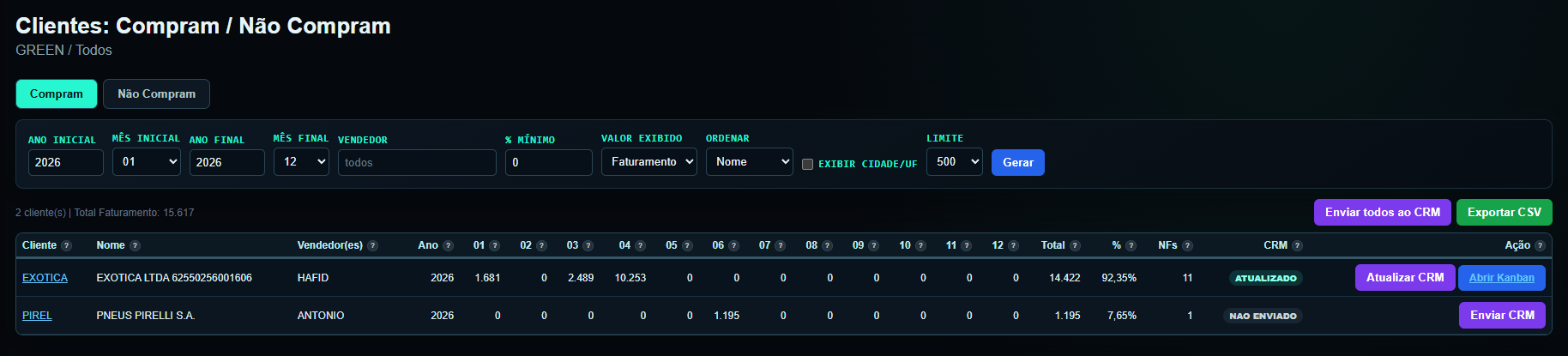
Task: Expand the Valor Exibido Faturamento dropdown
Action: tap(649, 161)
